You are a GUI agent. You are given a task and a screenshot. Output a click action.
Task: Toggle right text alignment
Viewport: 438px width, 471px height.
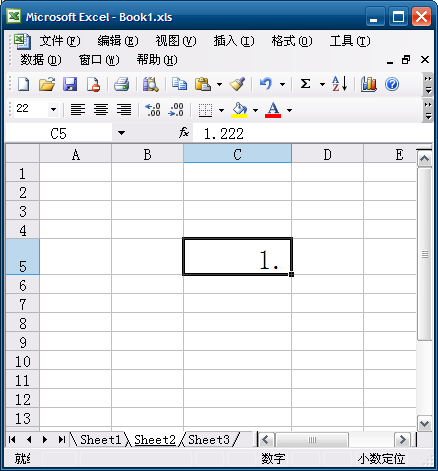coord(124,110)
